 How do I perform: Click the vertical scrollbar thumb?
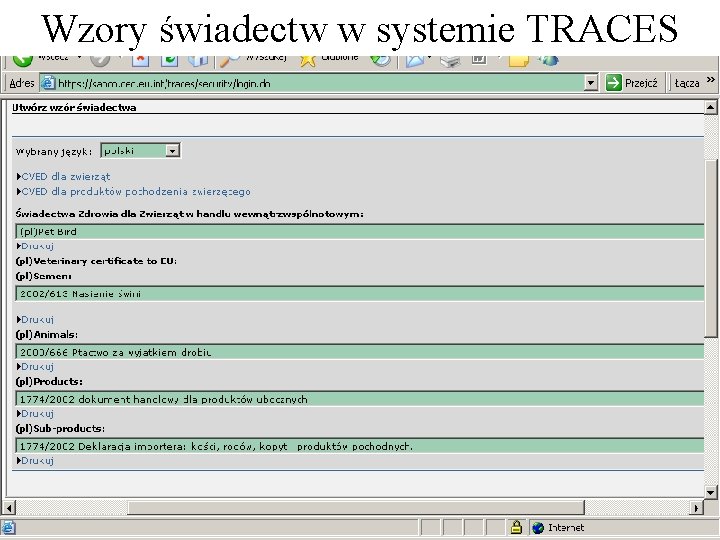710,249
